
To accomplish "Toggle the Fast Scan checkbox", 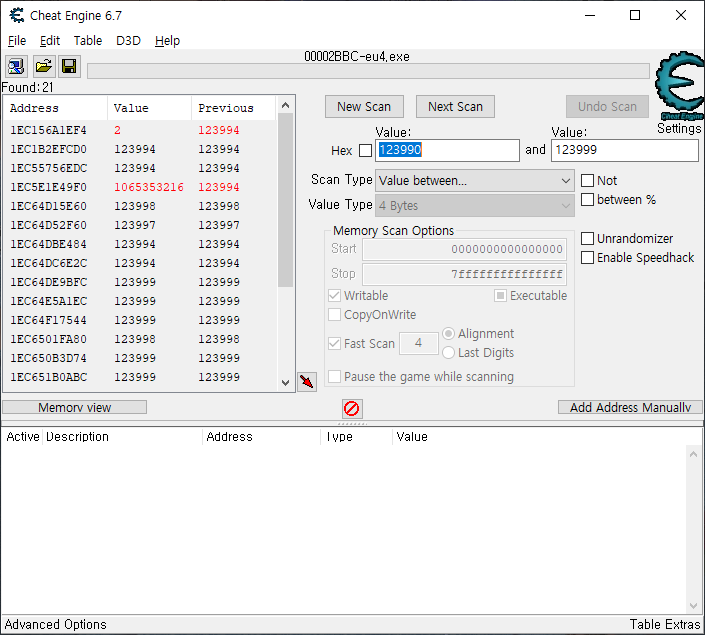I will 334,344.
